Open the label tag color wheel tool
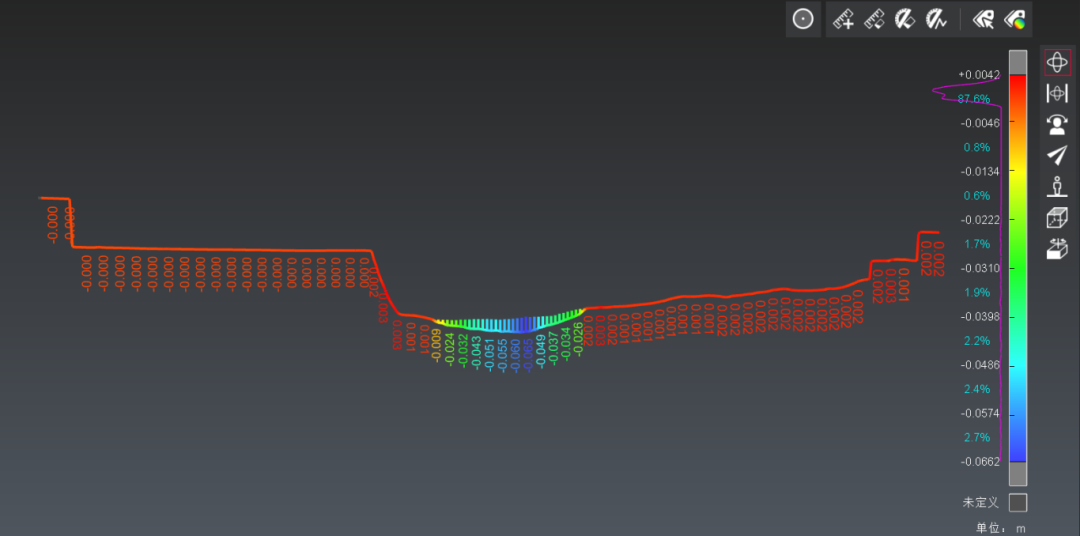This screenshot has width=1080, height=536. (1015, 19)
